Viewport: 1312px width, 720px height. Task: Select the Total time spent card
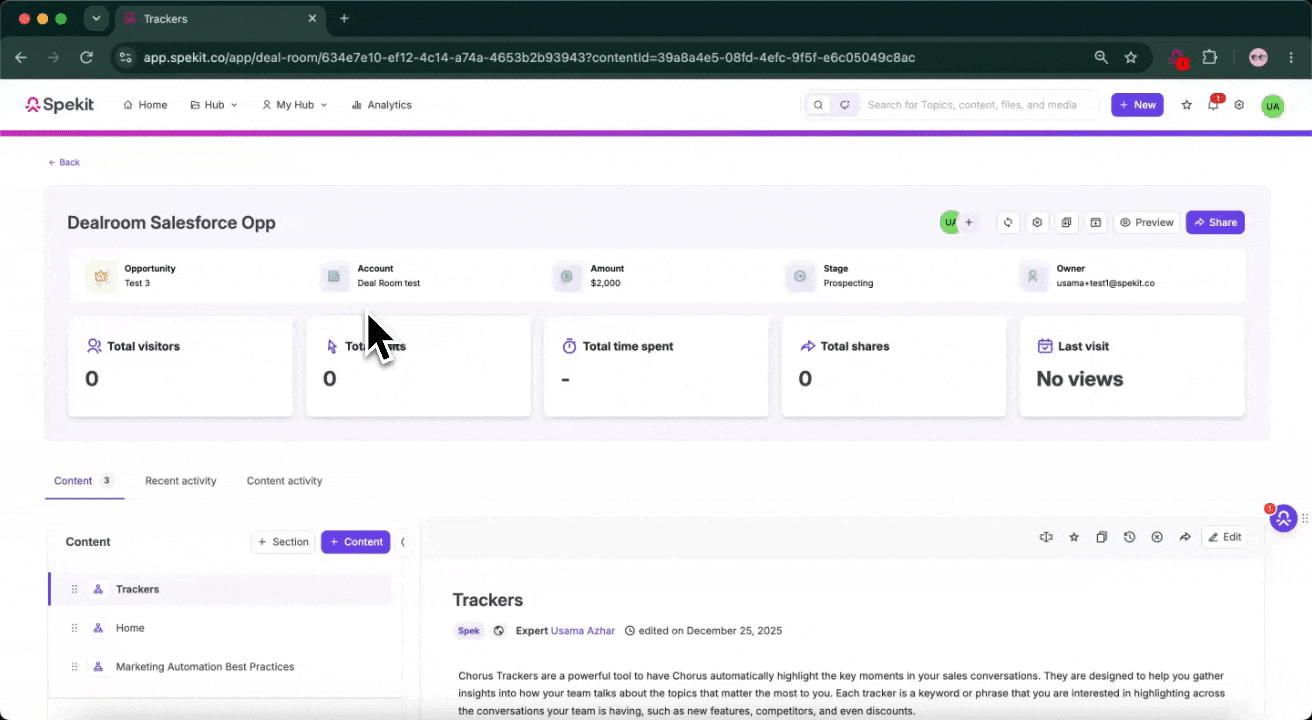(656, 366)
